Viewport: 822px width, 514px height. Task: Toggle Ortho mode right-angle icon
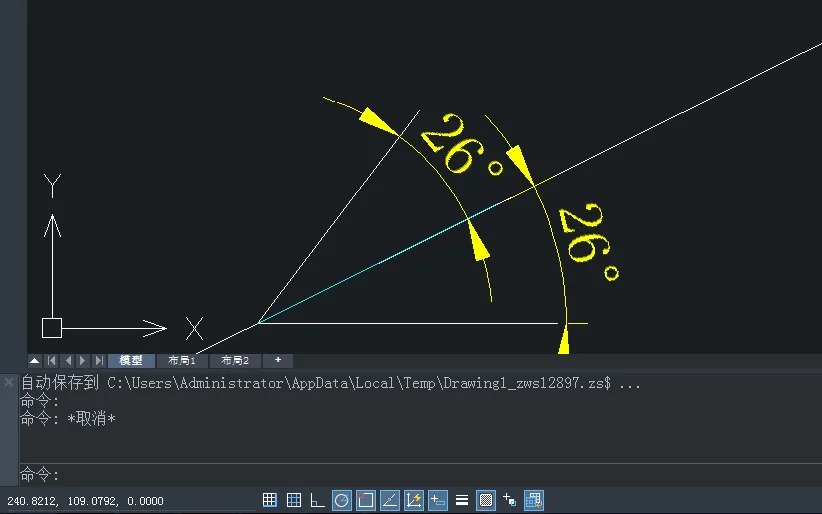coord(318,500)
